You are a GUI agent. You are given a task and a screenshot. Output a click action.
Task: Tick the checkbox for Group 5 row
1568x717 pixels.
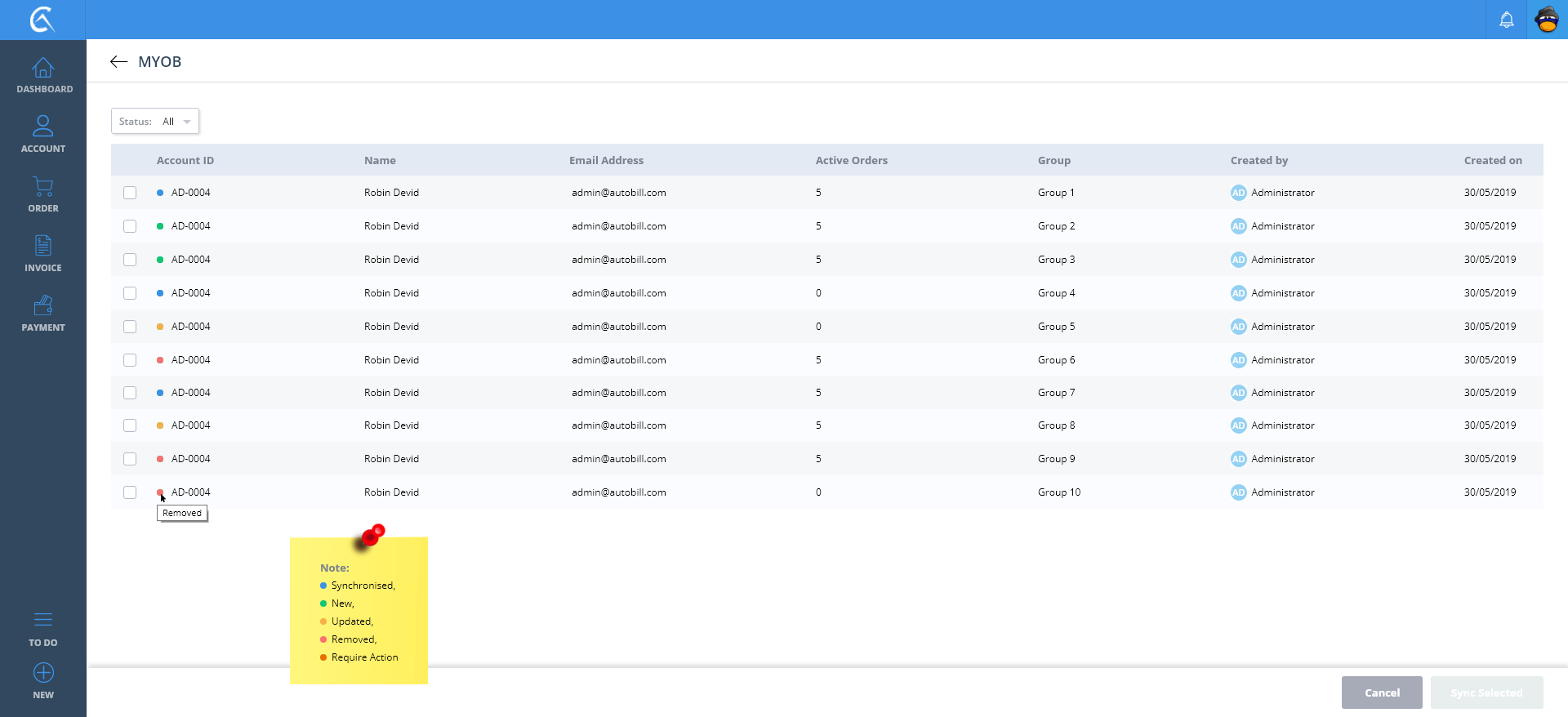point(130,327)
